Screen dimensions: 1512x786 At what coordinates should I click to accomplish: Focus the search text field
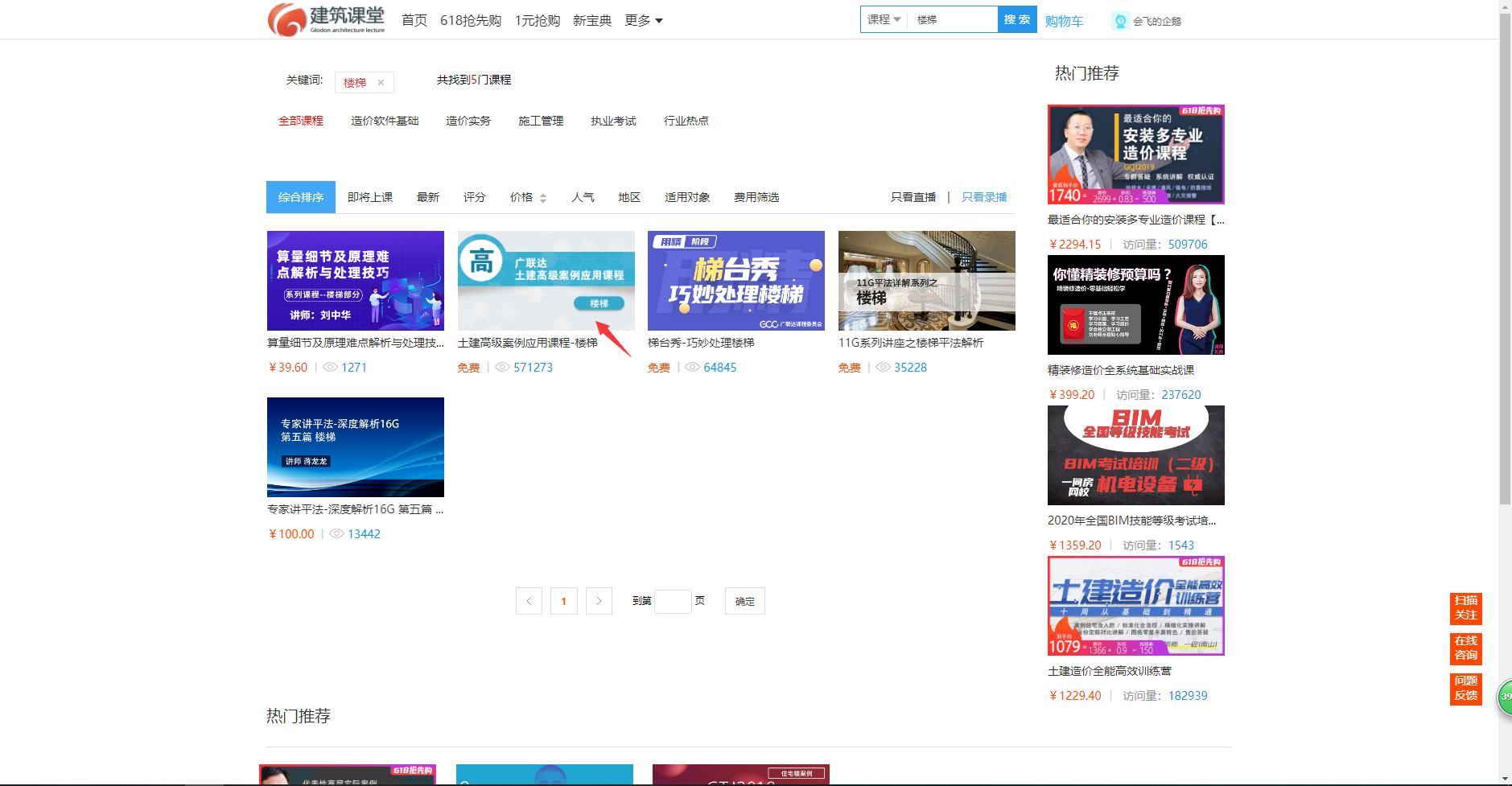(954, 19)
